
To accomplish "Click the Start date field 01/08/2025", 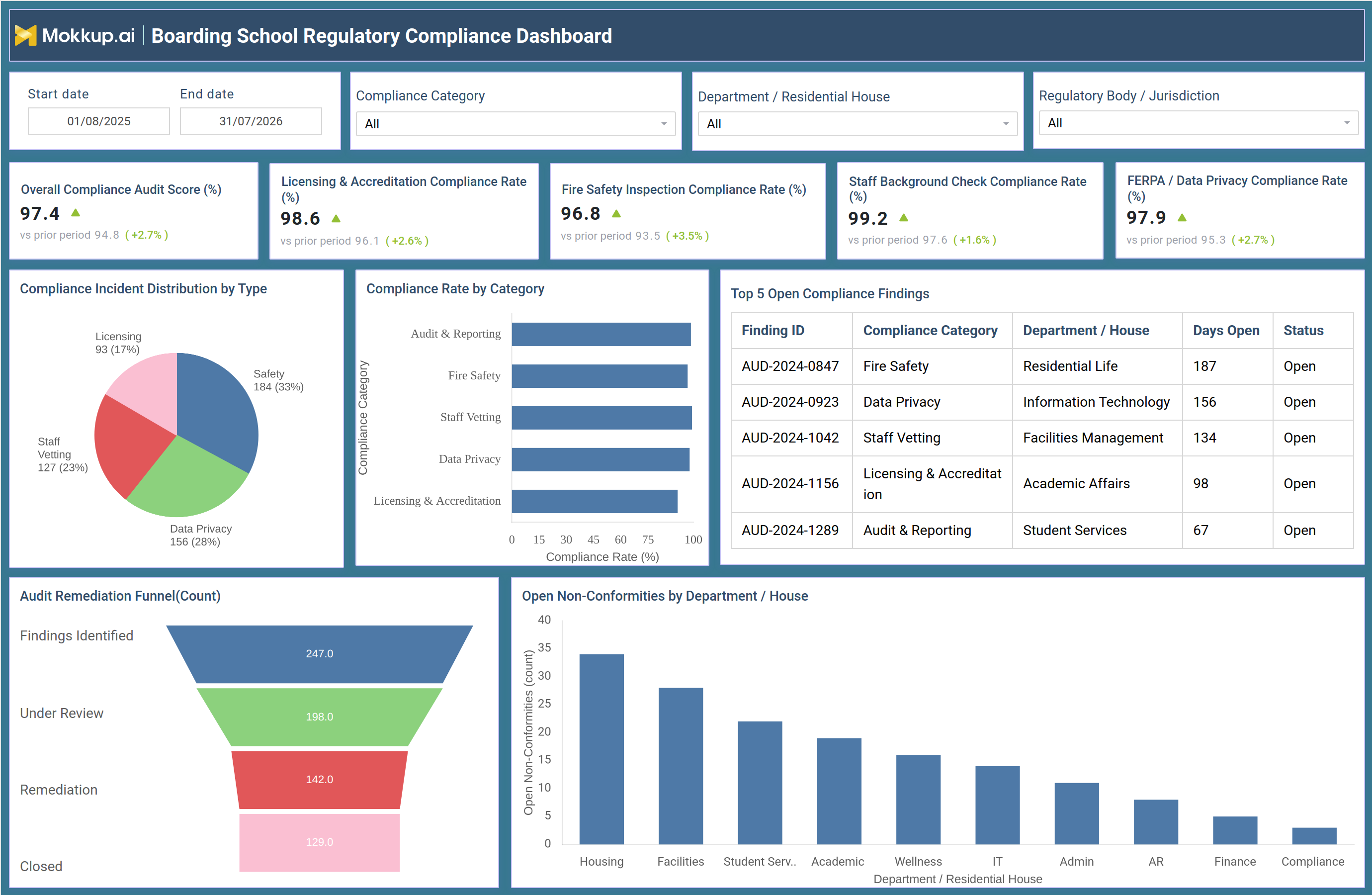I will [x=98, y=121].
